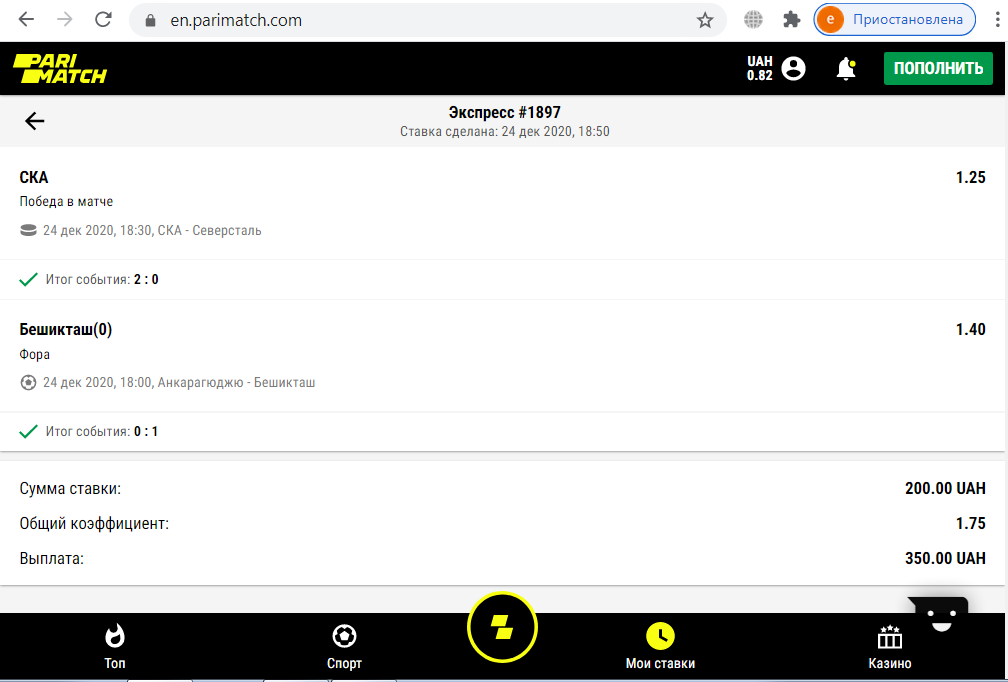Viewport: 1008px width, 682px height.
Task: Click the Выплата label
Action: [51, 559]
